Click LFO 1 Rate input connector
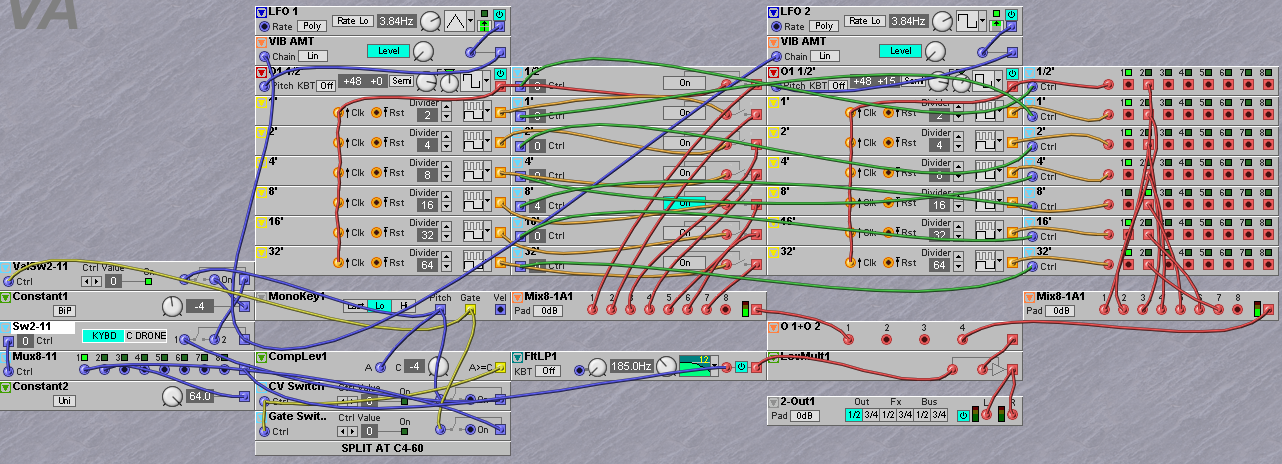 pos(265,26)
